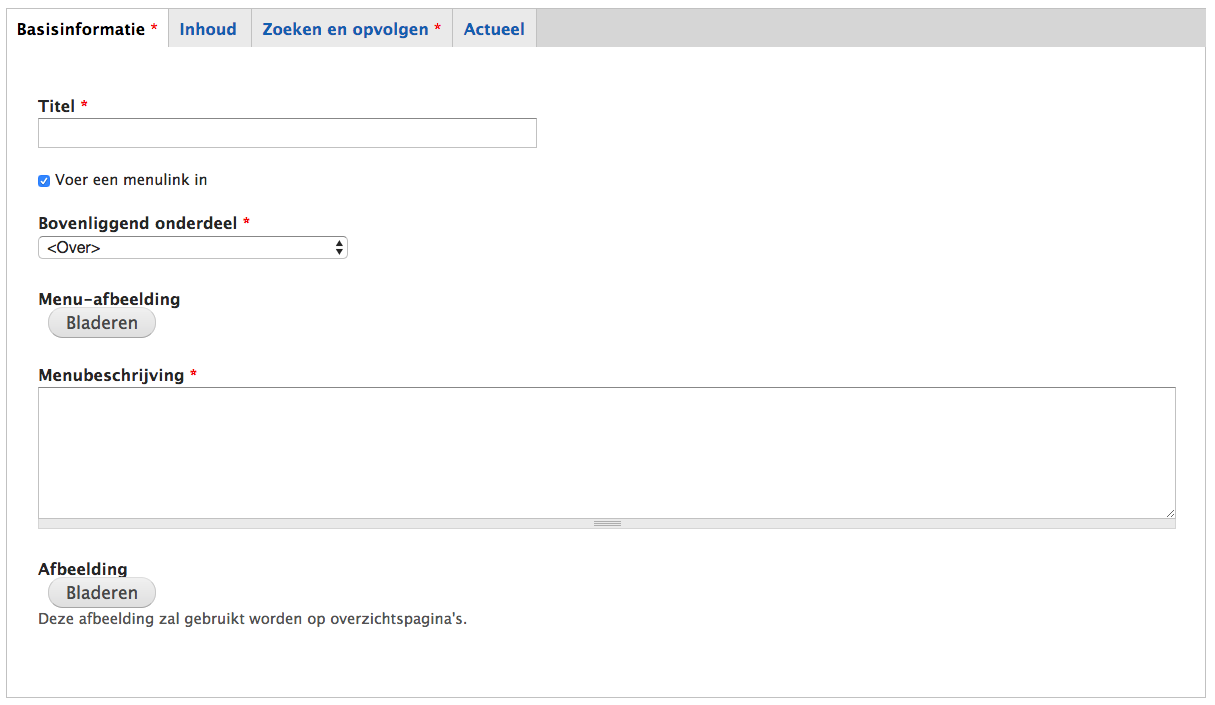Uncheck the Voer een menulink in checkbox
Screen dimensions: 1215x705
(x=44, y=181)
